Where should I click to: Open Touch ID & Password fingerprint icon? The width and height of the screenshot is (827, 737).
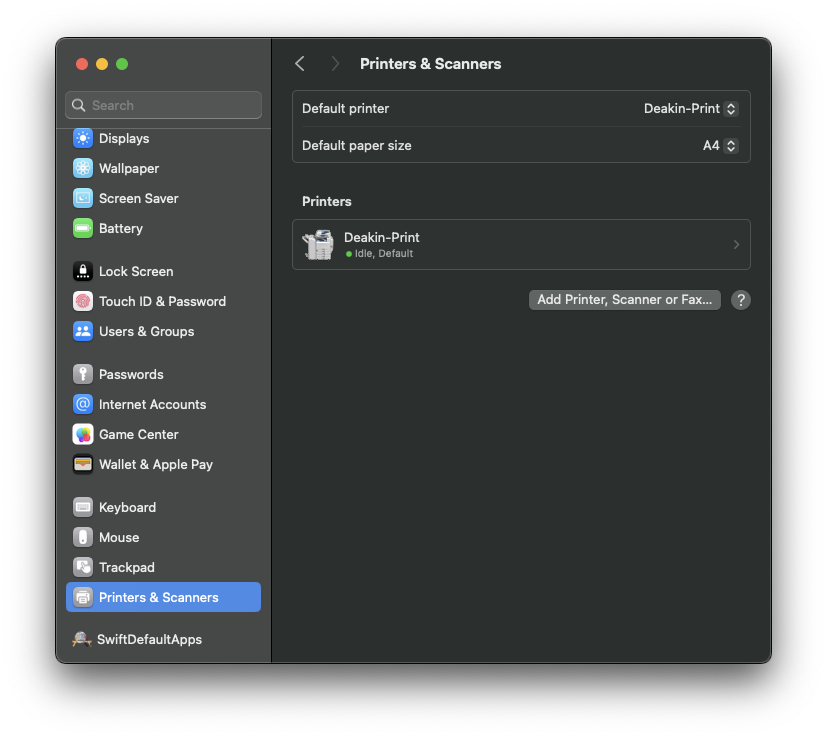[x=83, y=302]
